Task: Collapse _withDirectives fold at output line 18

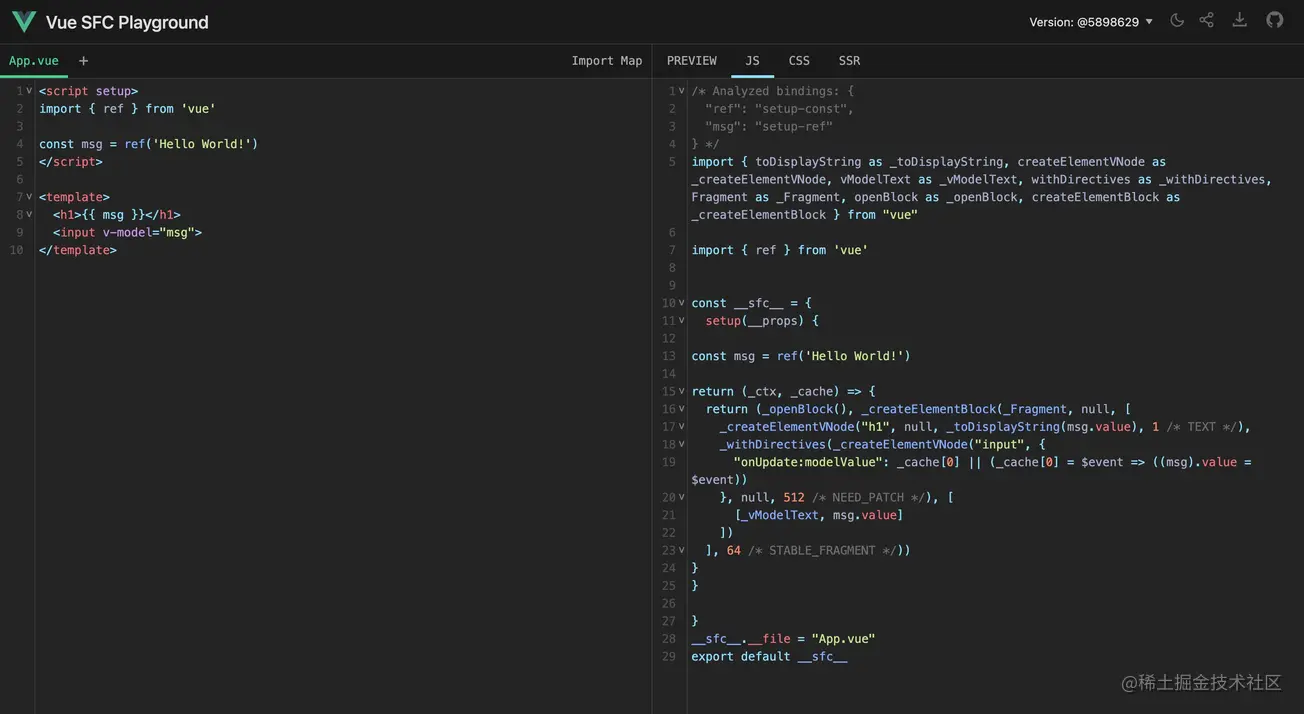Action: [x=682, y=444]
